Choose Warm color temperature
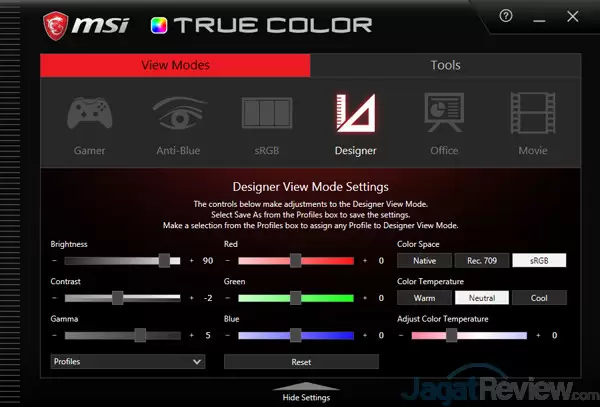The width and height of the screenshot is (600, 407). pyautogui.click(x=424, y=298)
